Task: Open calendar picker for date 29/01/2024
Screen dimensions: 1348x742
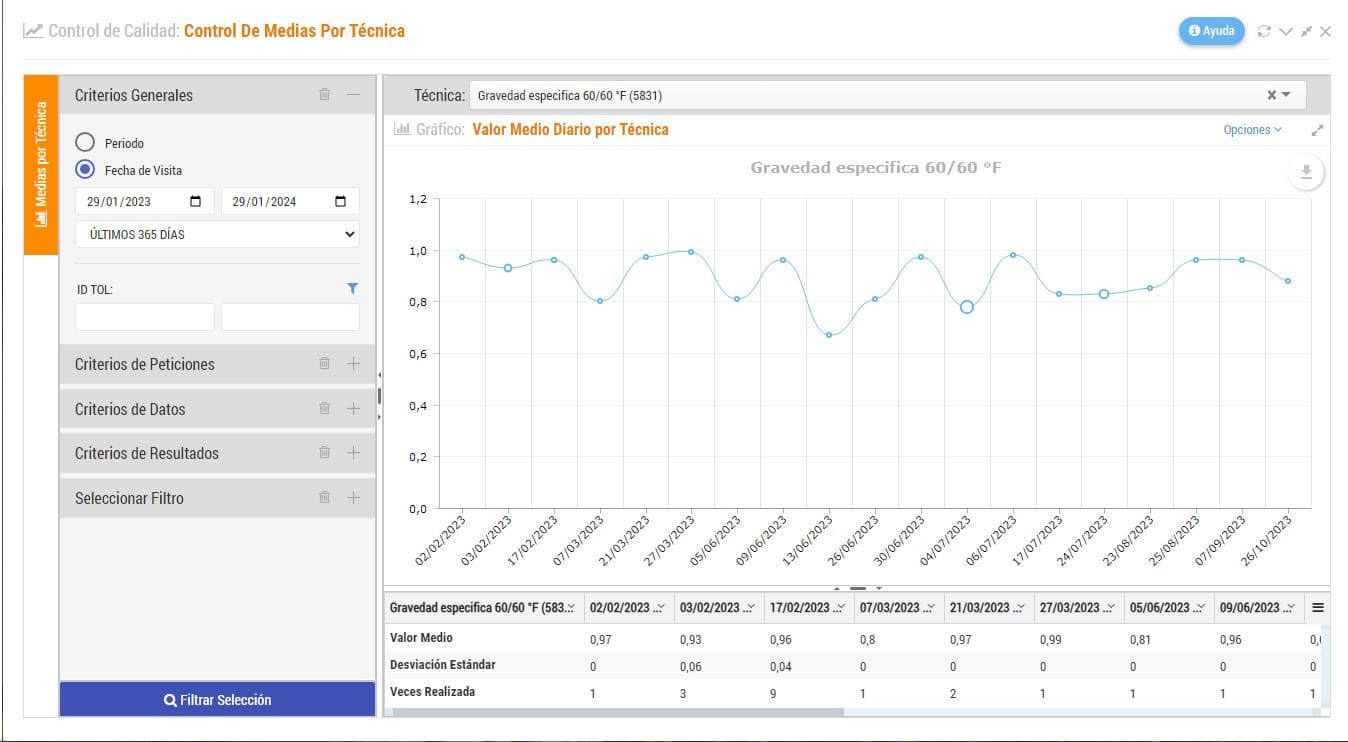Action: click(341, 201)
